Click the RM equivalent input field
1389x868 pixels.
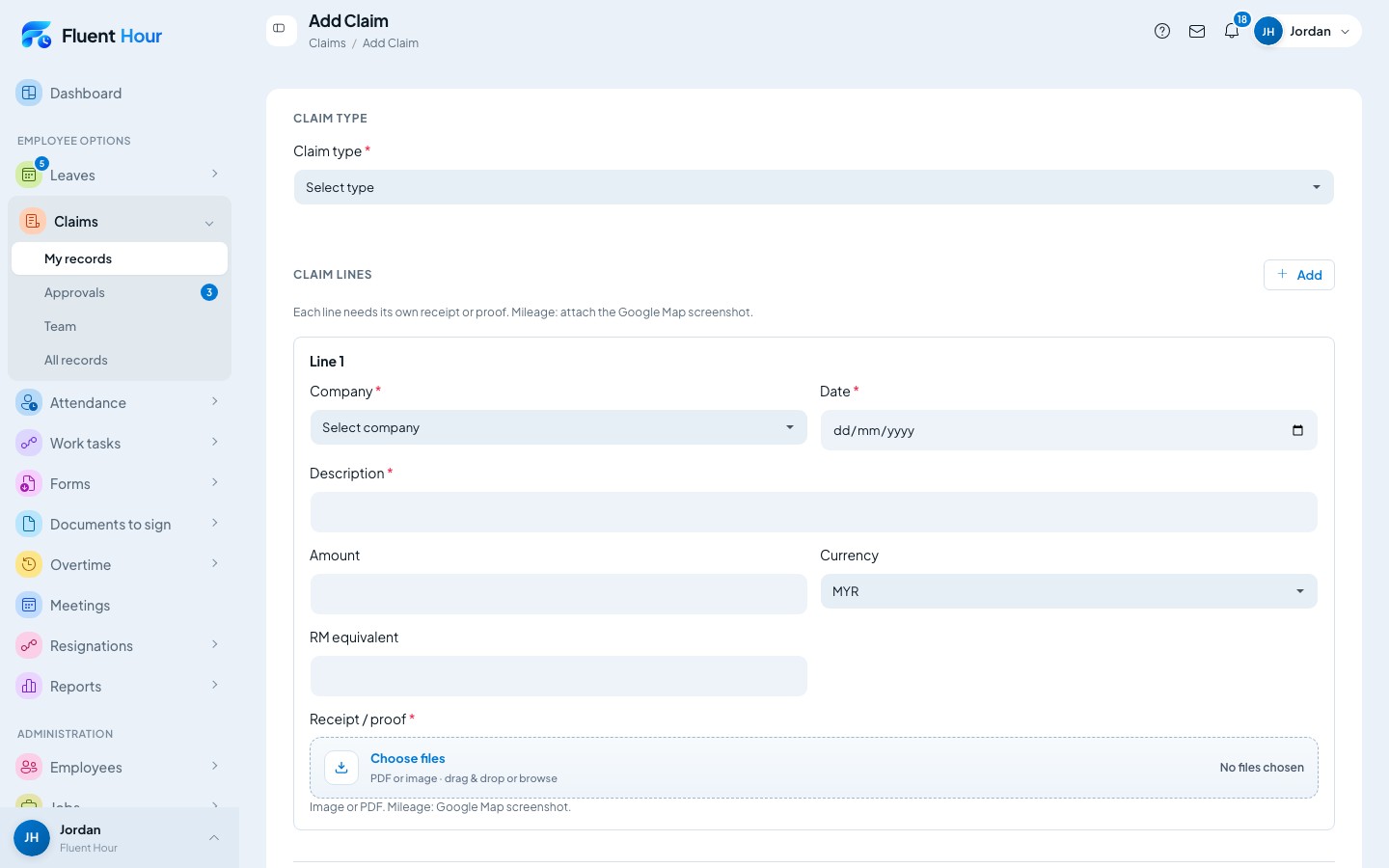[x=558, y=676]
